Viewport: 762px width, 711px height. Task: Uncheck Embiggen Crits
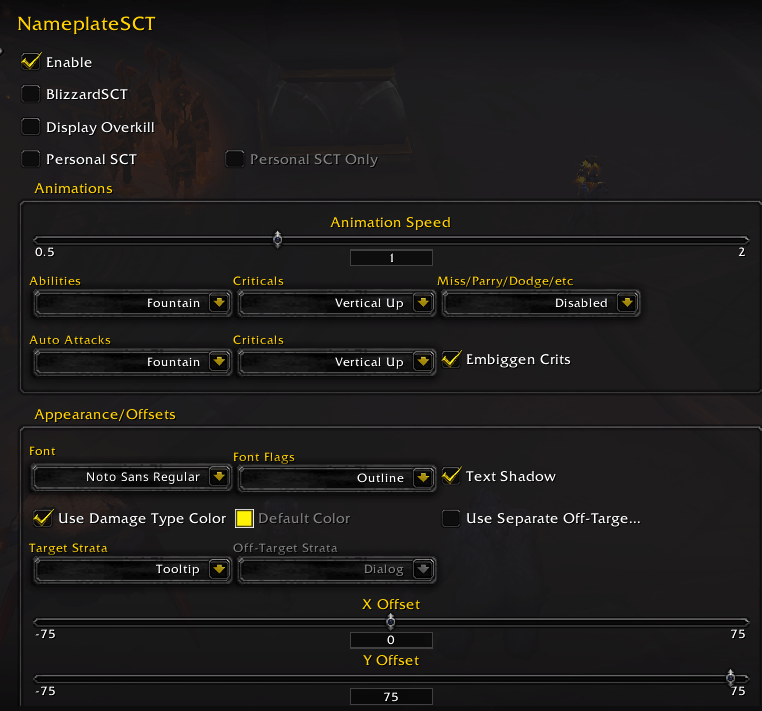(451, 359)
